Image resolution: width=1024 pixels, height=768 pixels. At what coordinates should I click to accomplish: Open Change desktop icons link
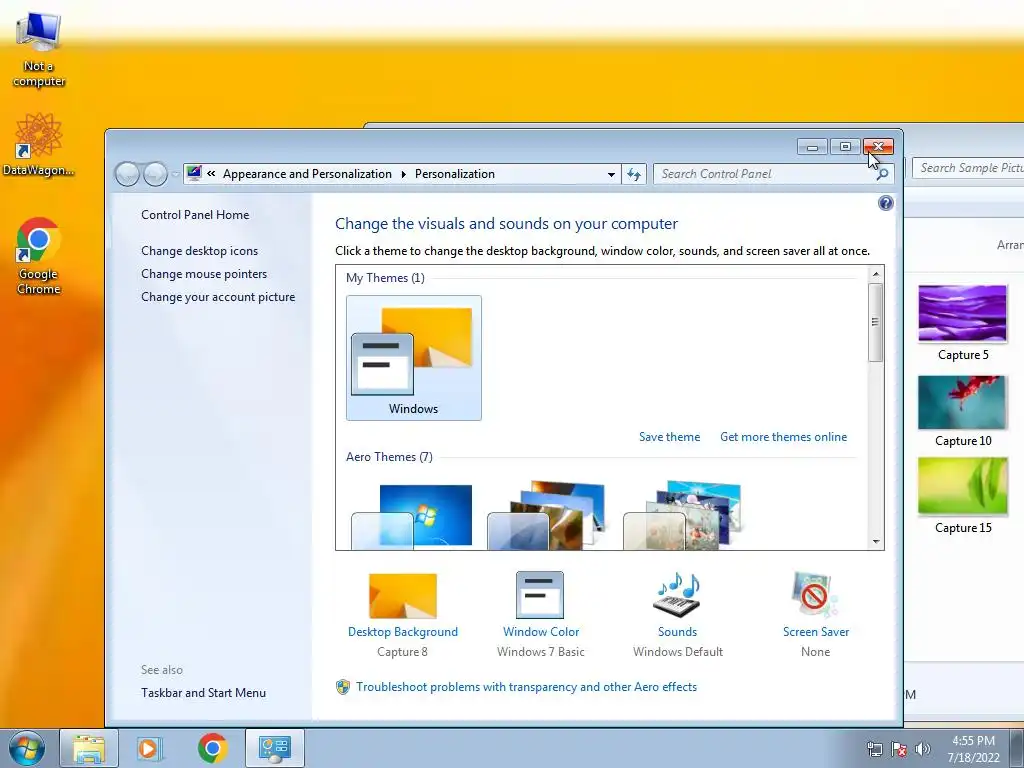point(199,251)
